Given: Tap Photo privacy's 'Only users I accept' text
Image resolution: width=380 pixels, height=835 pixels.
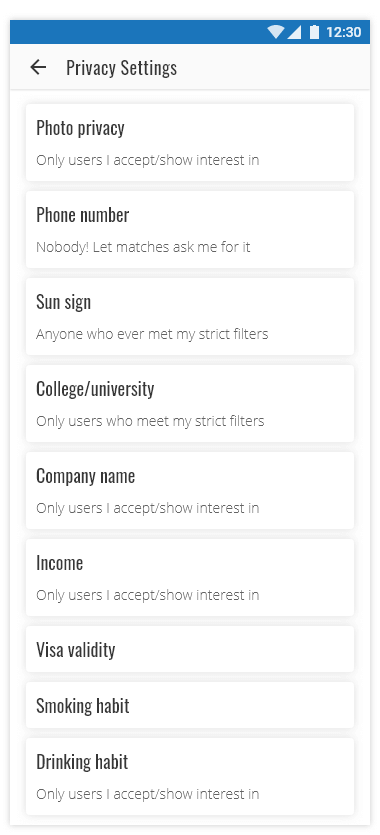Looking at the screenshot, I should pyautogui.click(x=147, y=160).
